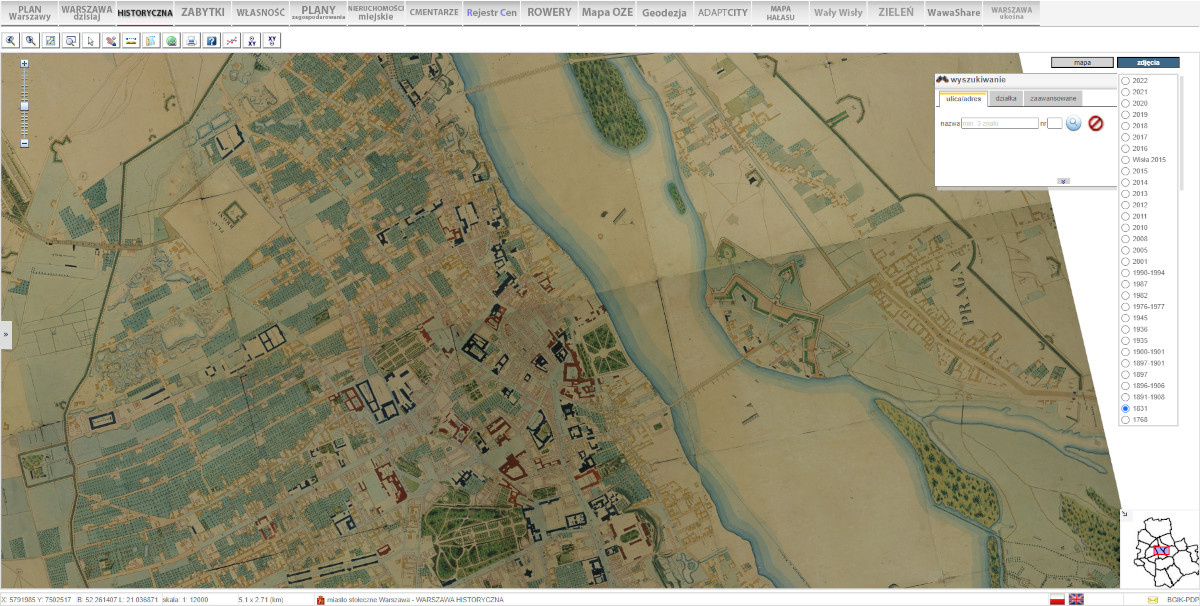Activate the zoom to window tool

click(71, 41)
